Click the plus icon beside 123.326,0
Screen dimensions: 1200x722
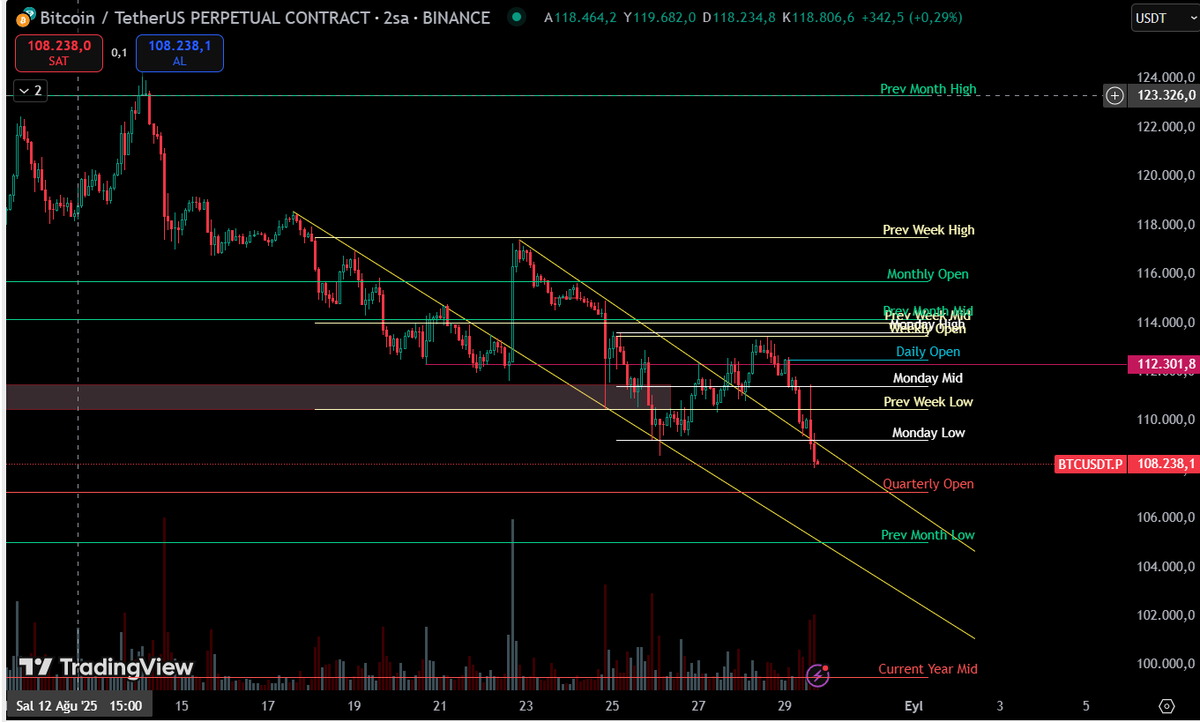point(1115,96)
